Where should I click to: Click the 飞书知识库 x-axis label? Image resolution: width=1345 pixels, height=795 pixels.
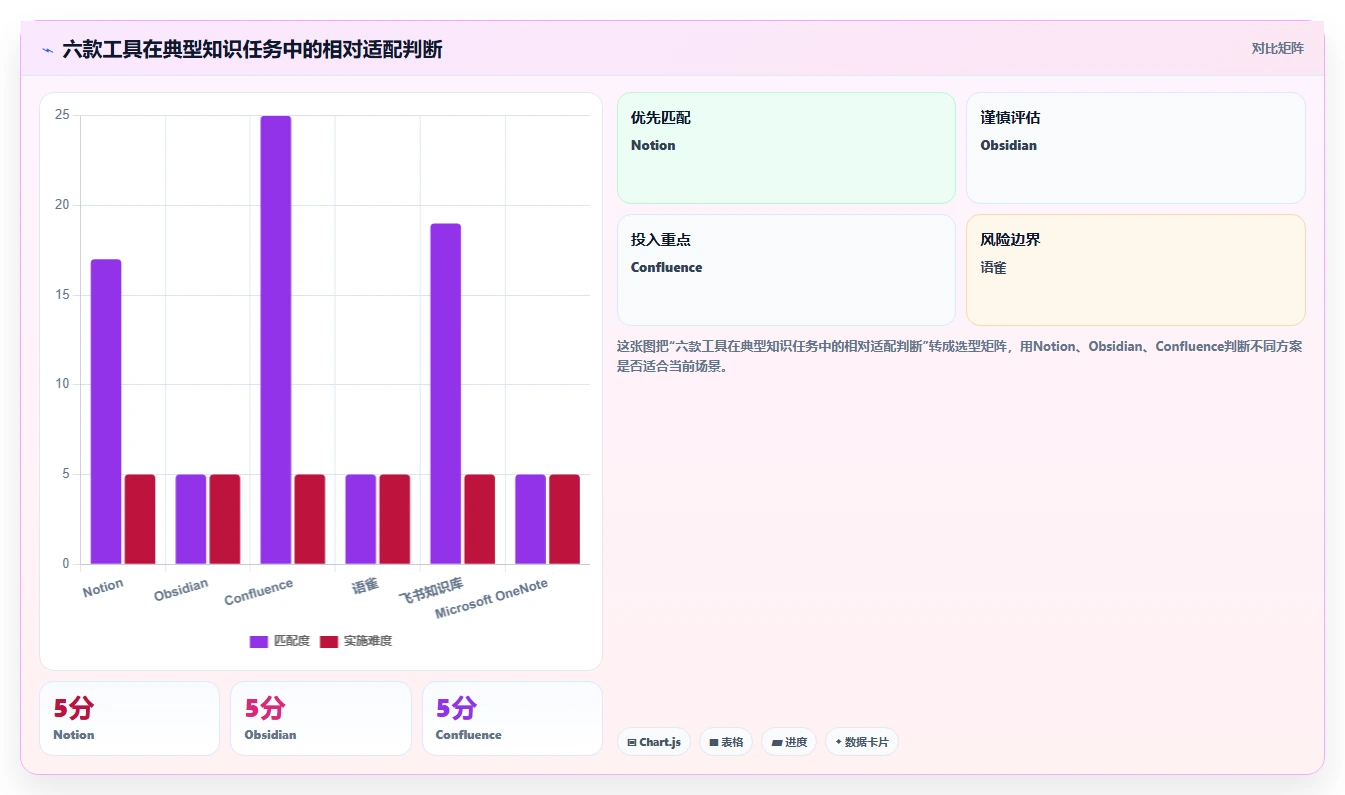click(x=431, y=591)
